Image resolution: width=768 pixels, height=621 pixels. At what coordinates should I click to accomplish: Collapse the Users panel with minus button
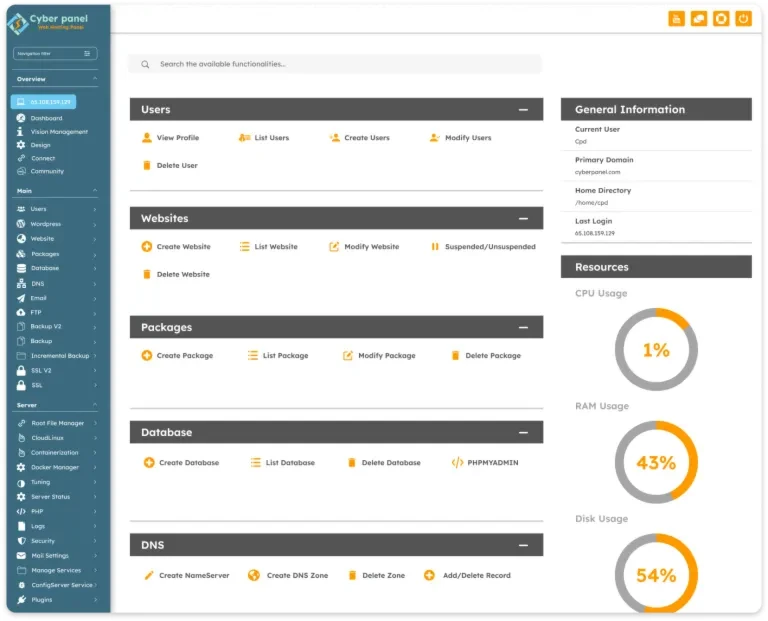coord(523,110)
